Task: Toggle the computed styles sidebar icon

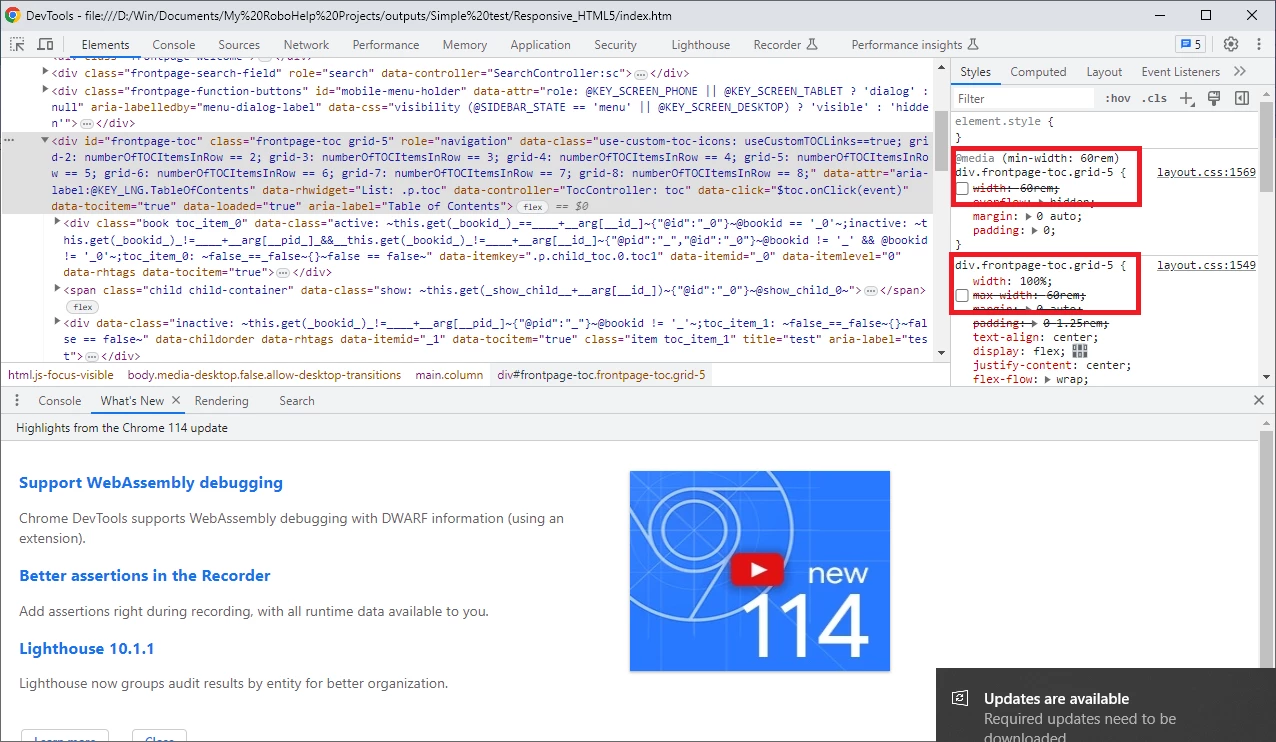Action: 1241,98
